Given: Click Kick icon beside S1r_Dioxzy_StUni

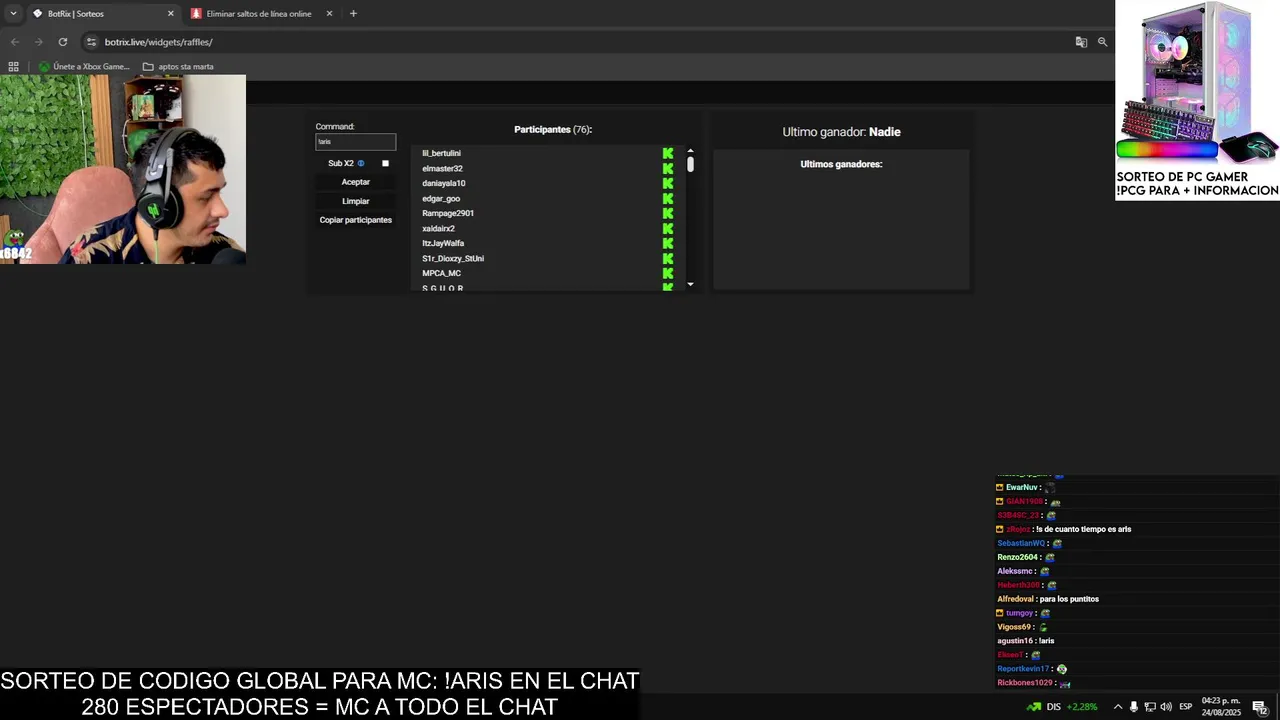Looking at the screenshot, I should click(x=668, y=258).
